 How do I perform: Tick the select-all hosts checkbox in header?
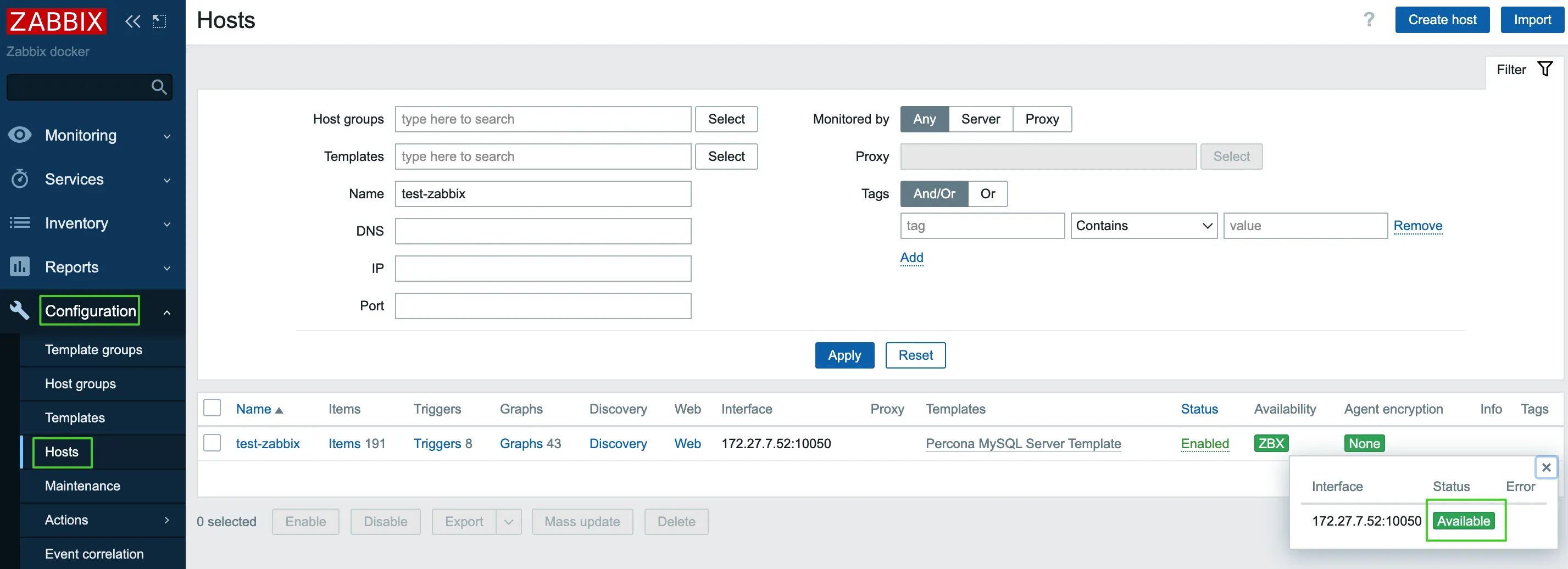point(212,408)
